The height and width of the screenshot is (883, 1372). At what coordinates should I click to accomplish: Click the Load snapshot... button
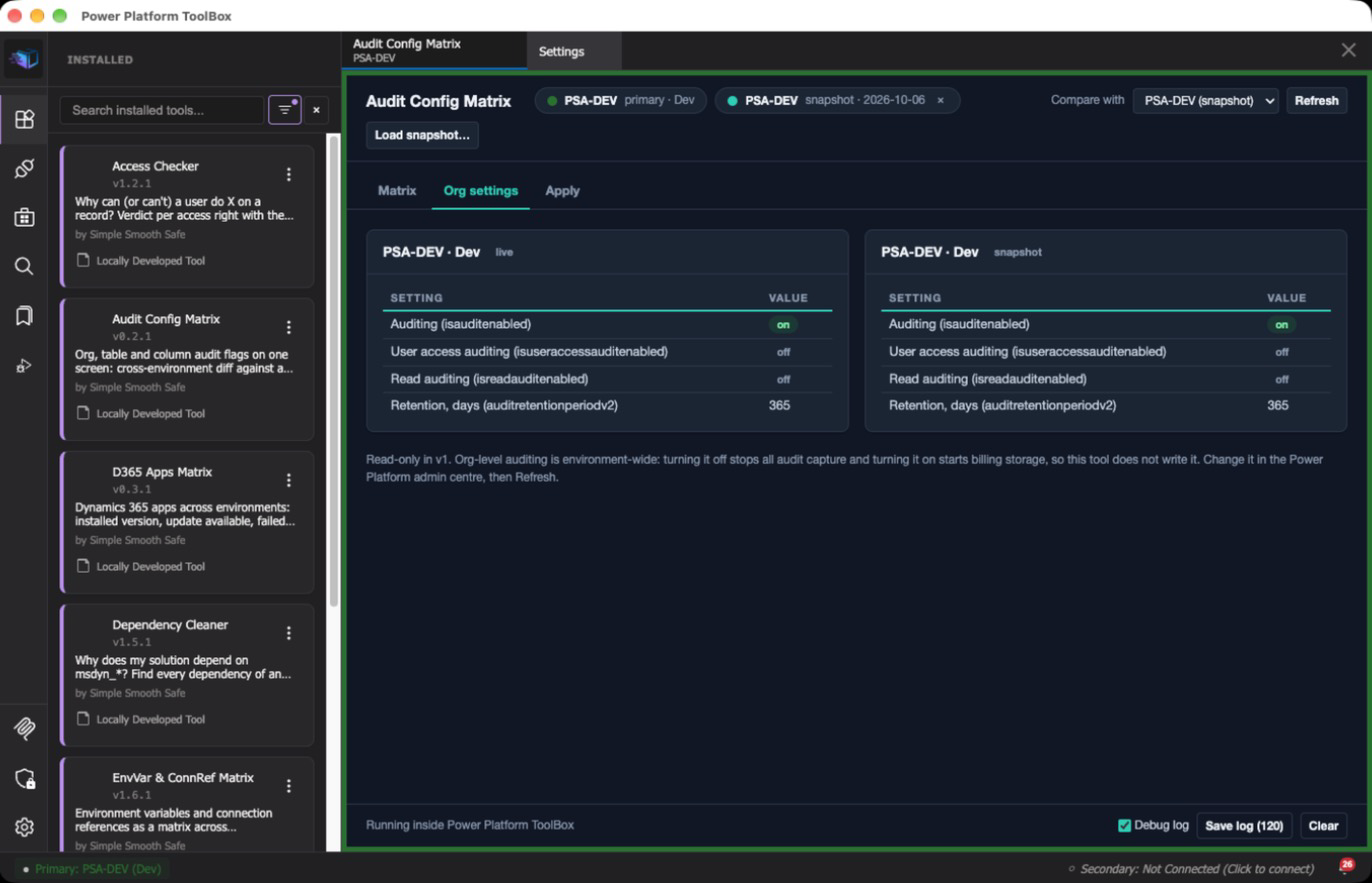[x=422, y=135]
